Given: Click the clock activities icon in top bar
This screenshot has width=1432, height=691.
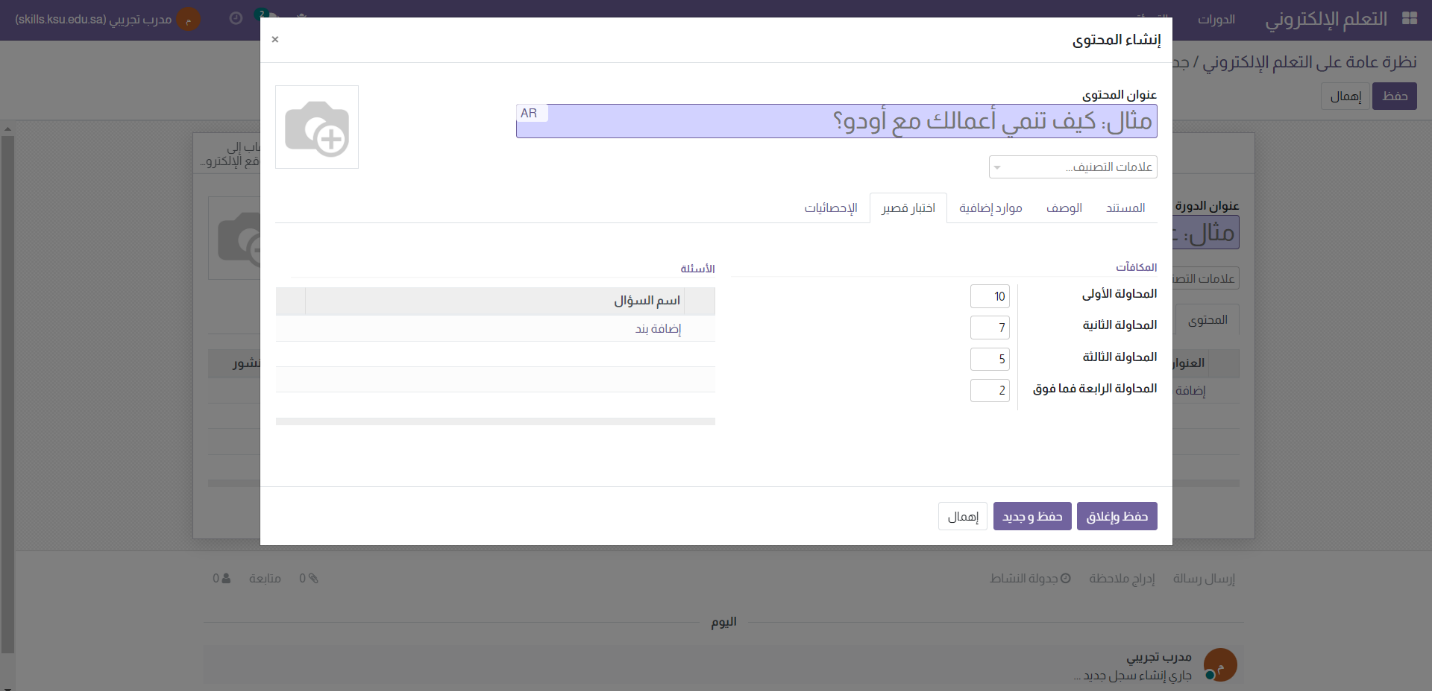Looking at the screenshot, I should (x=235, y=19).
